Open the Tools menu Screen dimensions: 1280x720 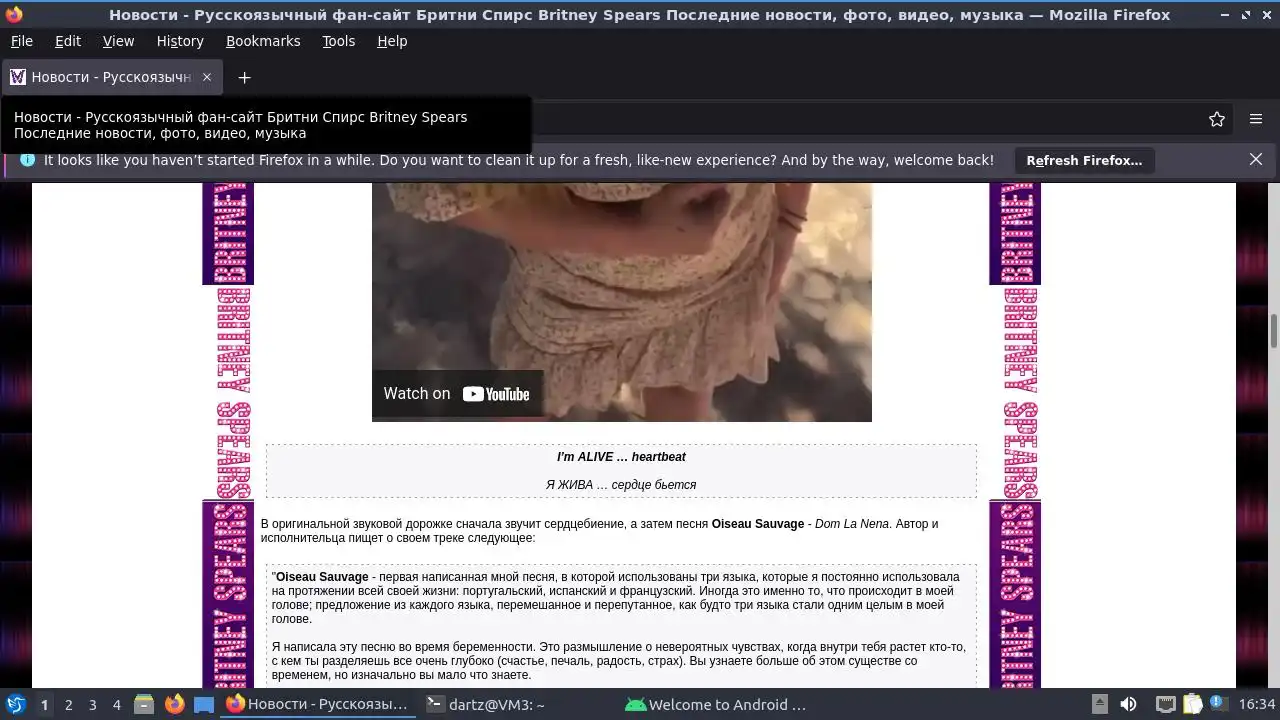338,41
